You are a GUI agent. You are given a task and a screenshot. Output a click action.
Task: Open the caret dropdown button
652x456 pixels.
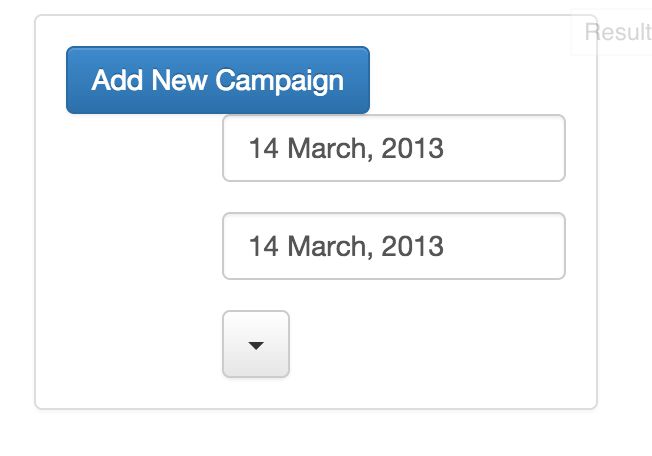pyautogui.click(x=256, y=345)
